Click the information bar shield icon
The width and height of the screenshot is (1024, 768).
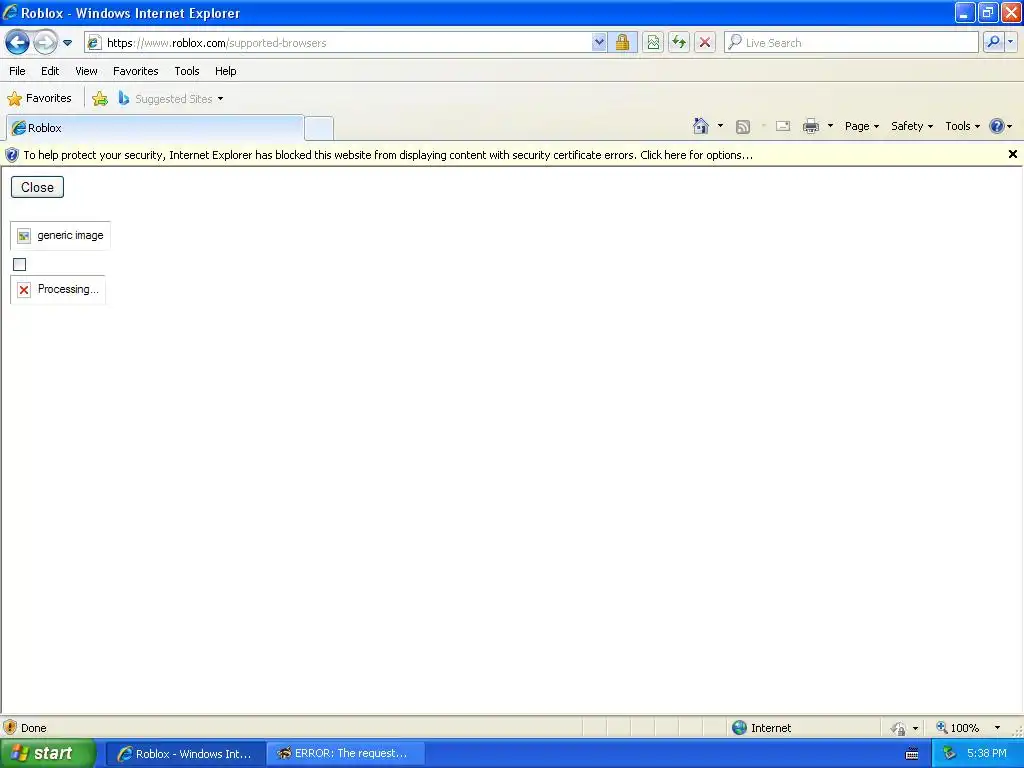(12, 155)
